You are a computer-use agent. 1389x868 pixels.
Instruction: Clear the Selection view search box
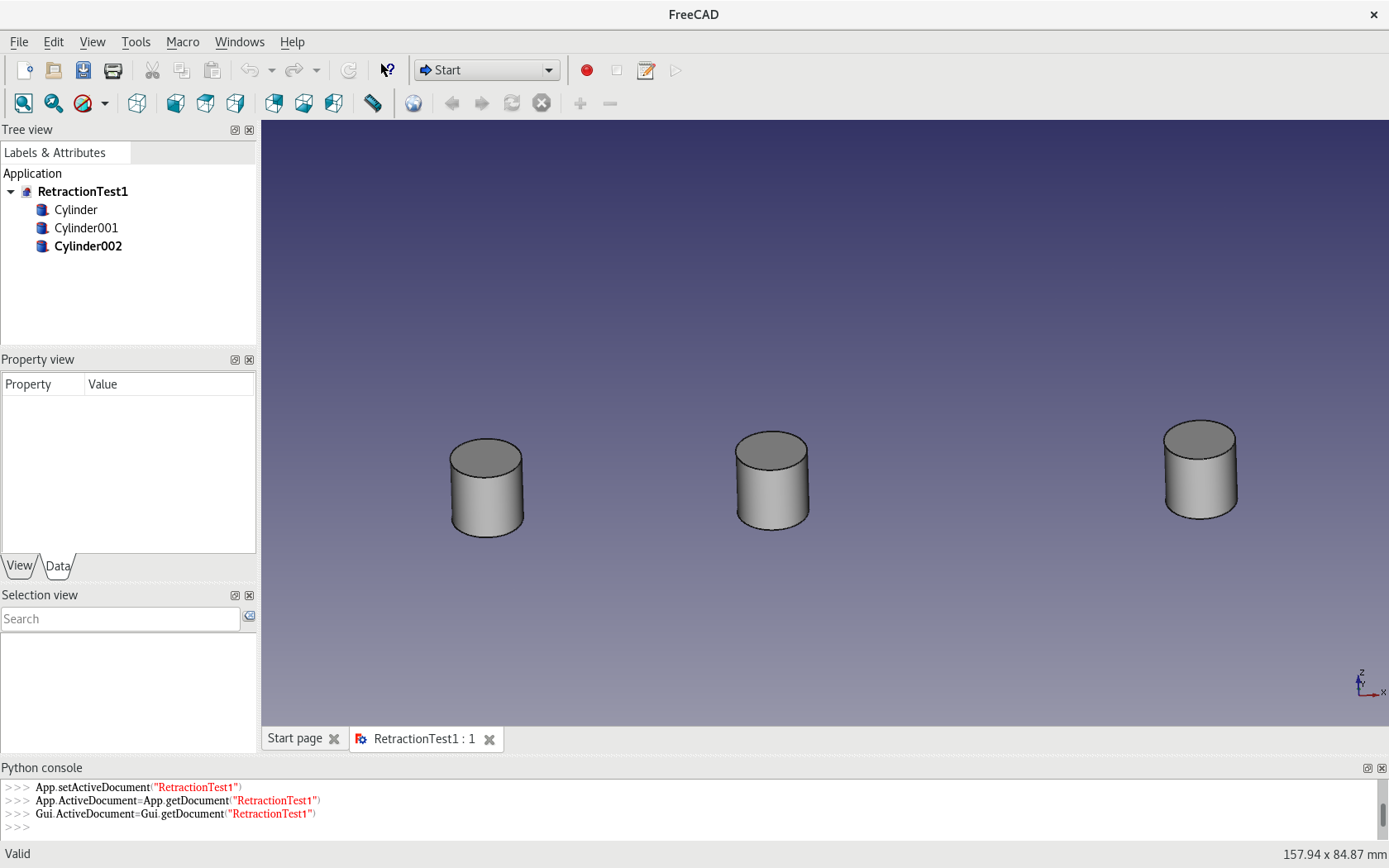pyautogui.click(x=249, y=617)
